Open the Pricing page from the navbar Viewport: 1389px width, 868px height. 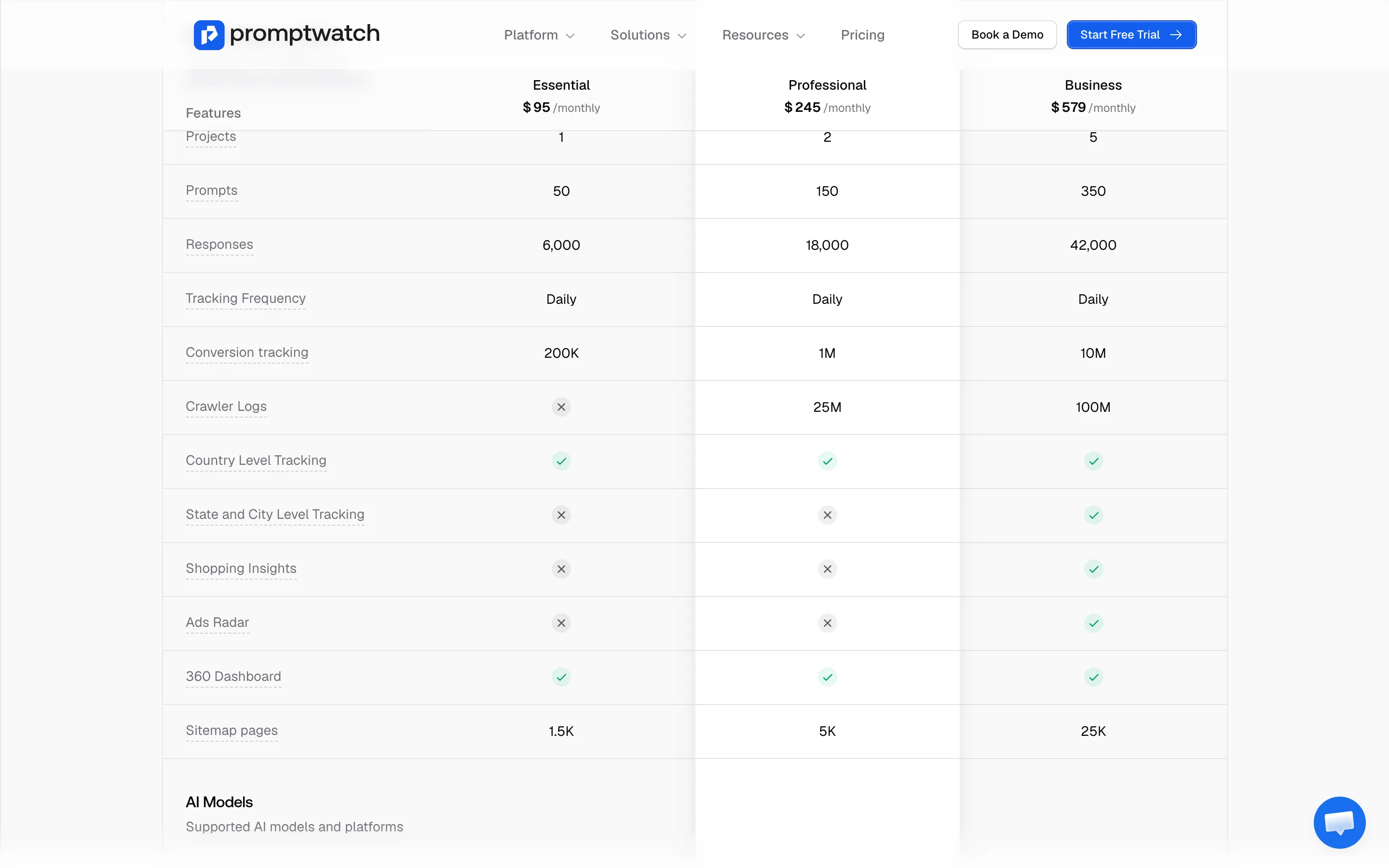point(862,35)
